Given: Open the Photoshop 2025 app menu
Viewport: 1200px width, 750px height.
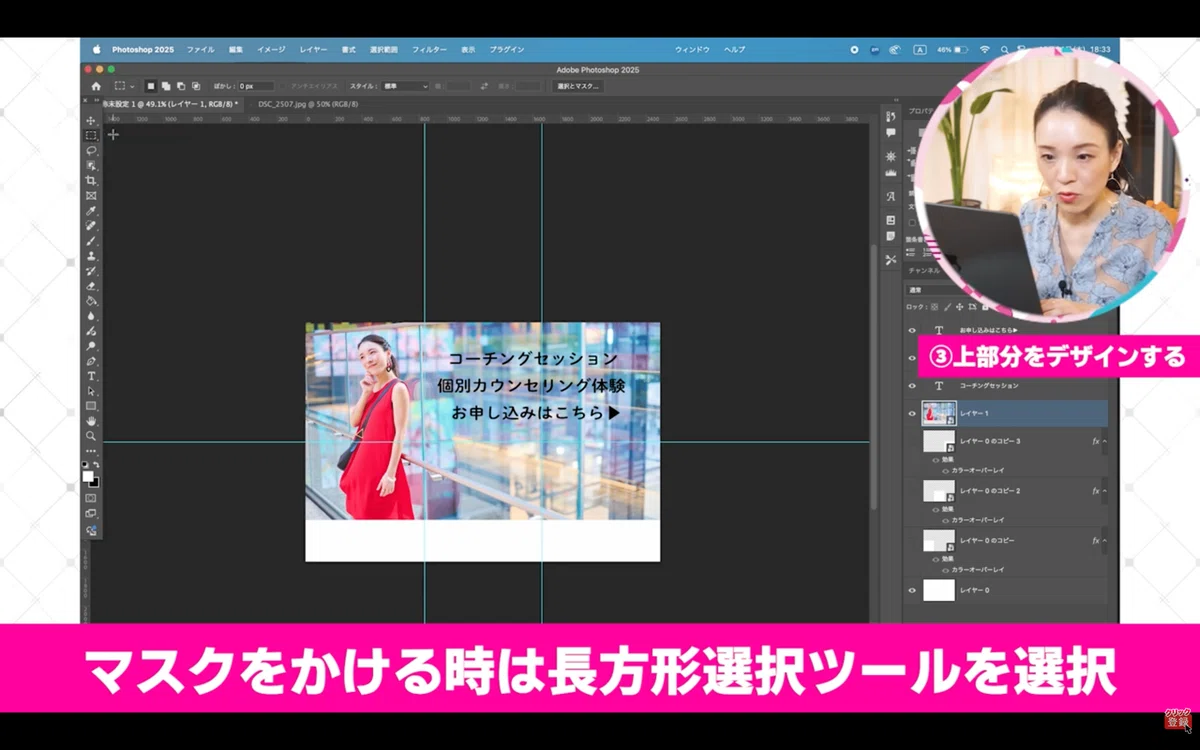Looking at the screenshot, I should (142, 49).
